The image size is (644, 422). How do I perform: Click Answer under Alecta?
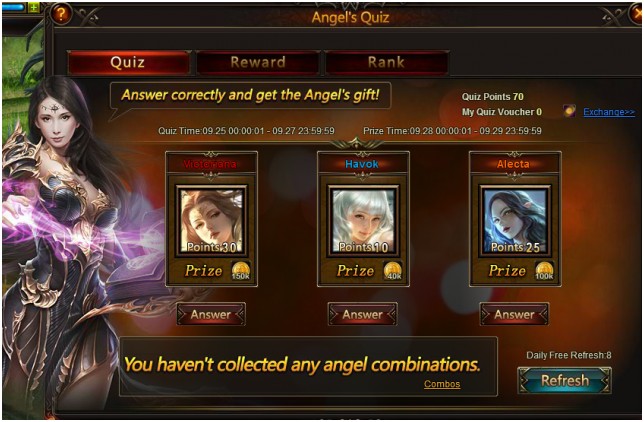[x=514, y=314]
